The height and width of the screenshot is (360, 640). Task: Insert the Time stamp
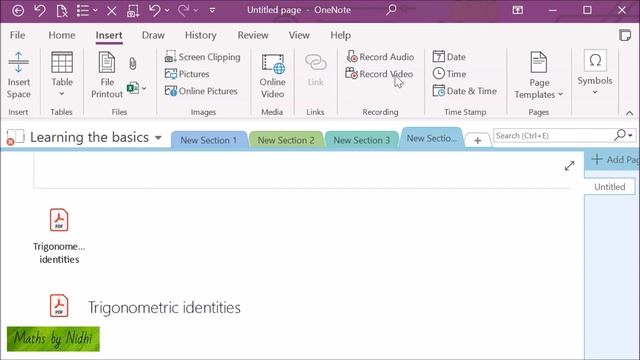pyautogui.click(x=449, y=74)
